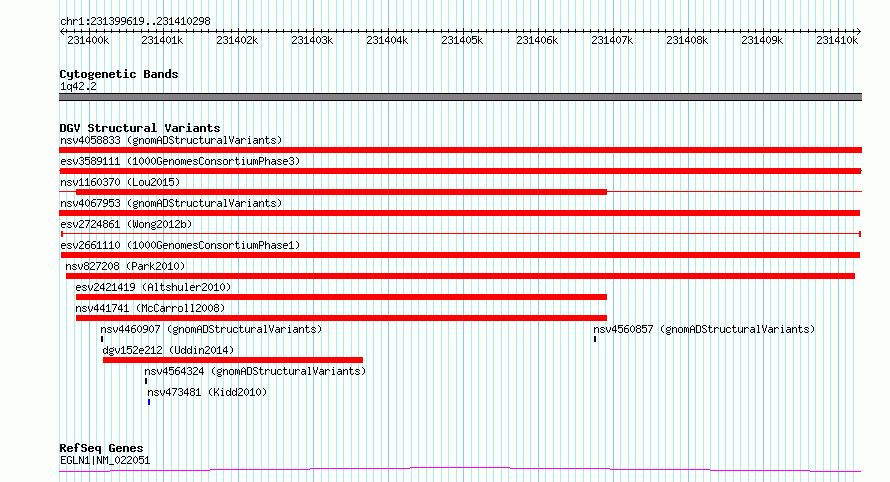
Task: Click the magenta EGLN1 gene line
Action: tap(460, 470)
